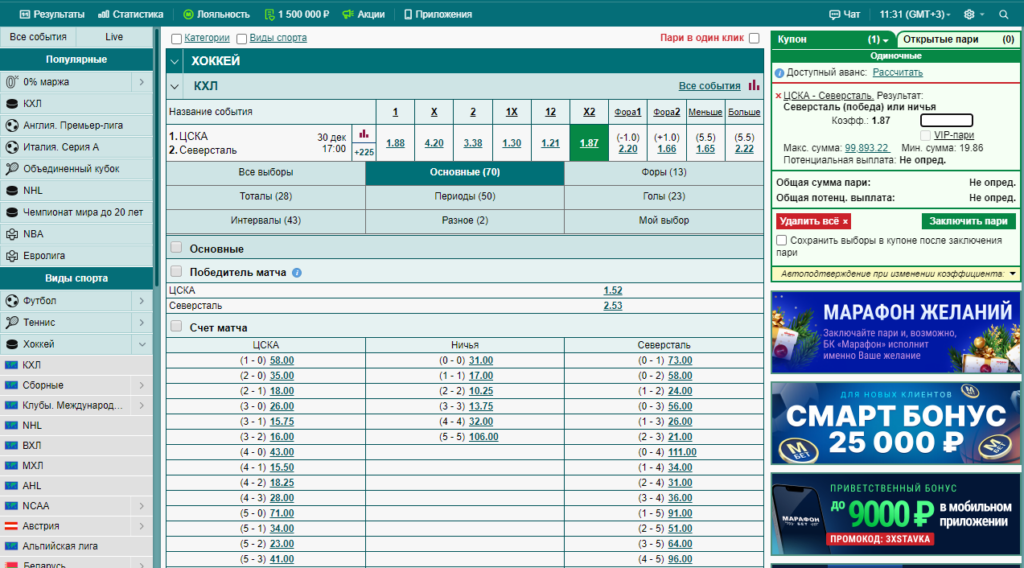Screen dimensions: 1024x568
Task: Open match statistics icon for ЦСКА - Северсталь
Action: (364, 134)
